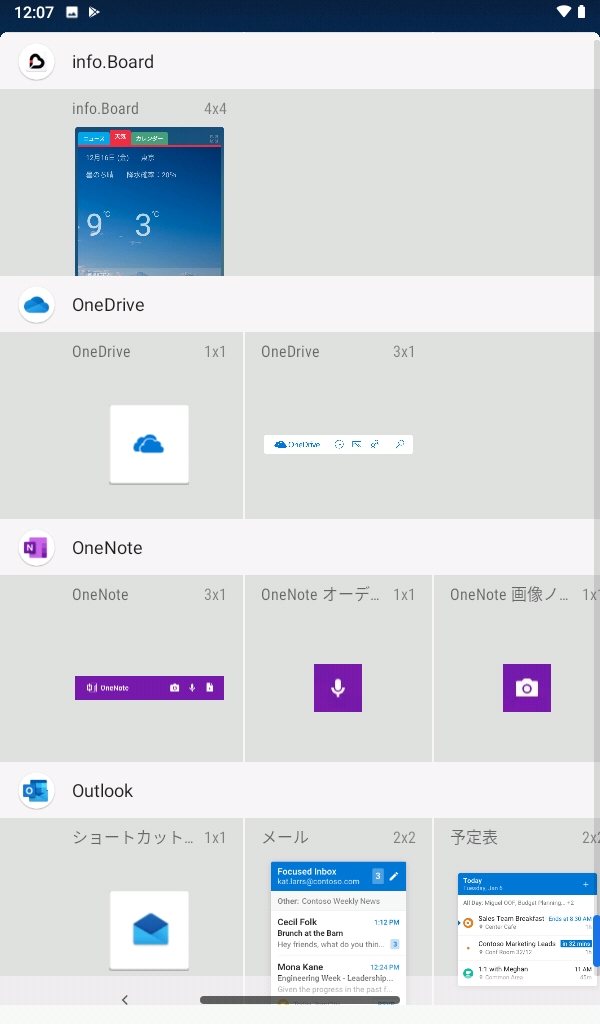Tap the plus icon in 予定表 widget
Image resolution: width=600 pixels, height=1024 pixels.
[586, 884]
